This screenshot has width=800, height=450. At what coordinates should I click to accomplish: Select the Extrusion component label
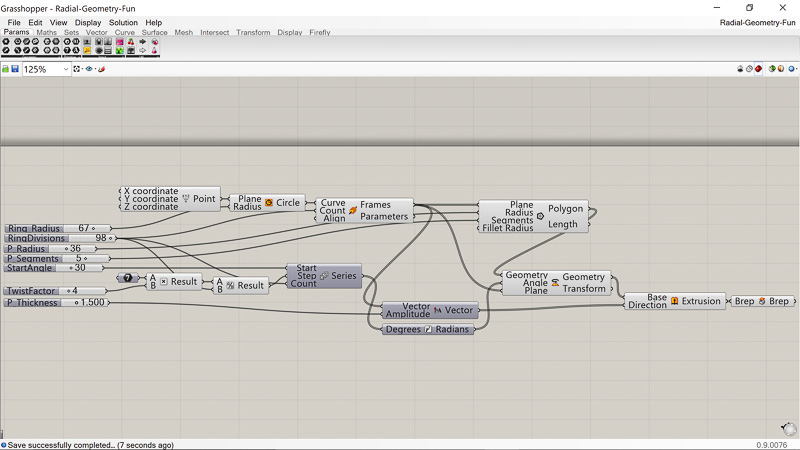click(x=701, y=301)
